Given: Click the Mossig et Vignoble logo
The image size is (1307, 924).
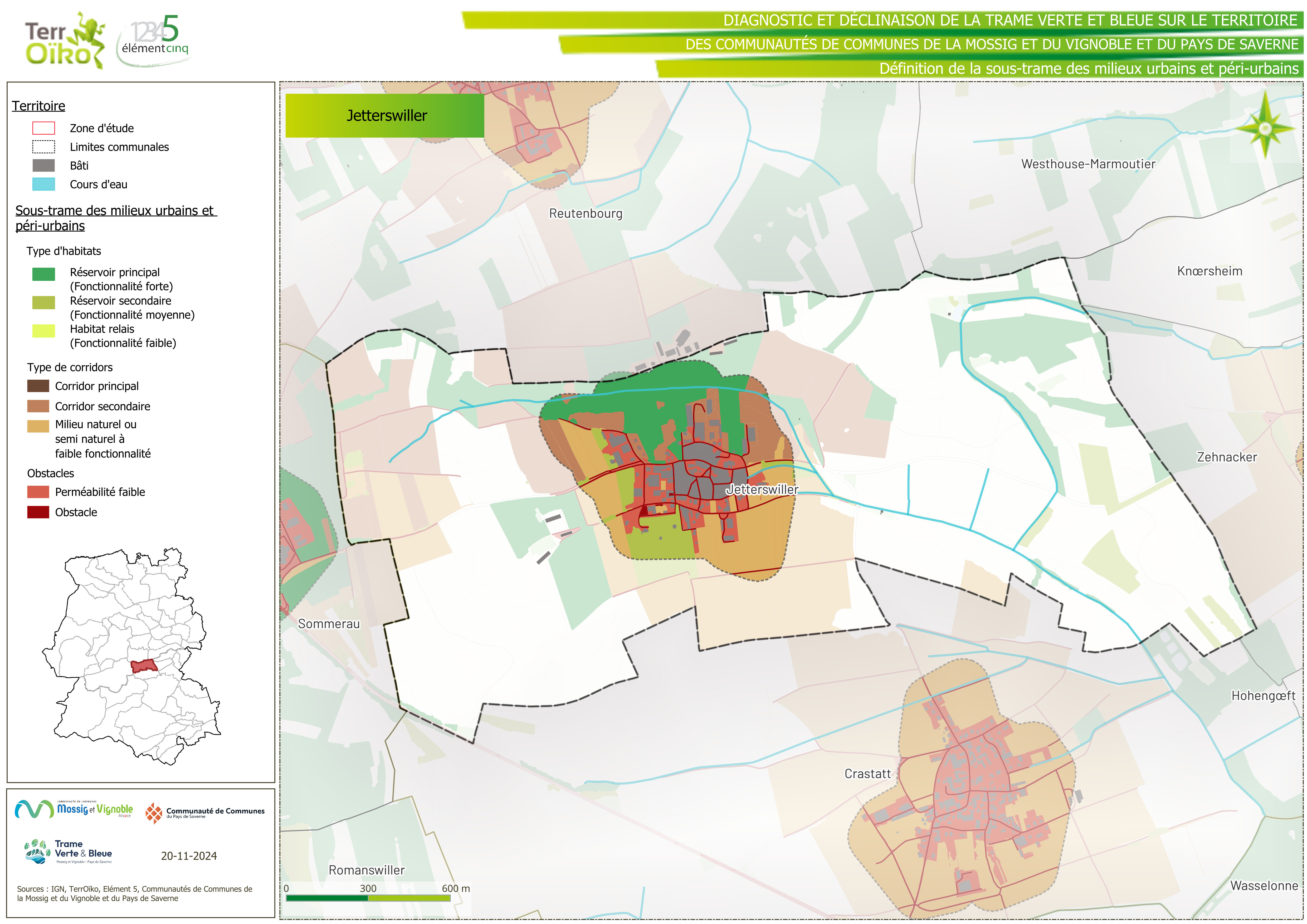Looking at the screenshot, I should 74,809.
